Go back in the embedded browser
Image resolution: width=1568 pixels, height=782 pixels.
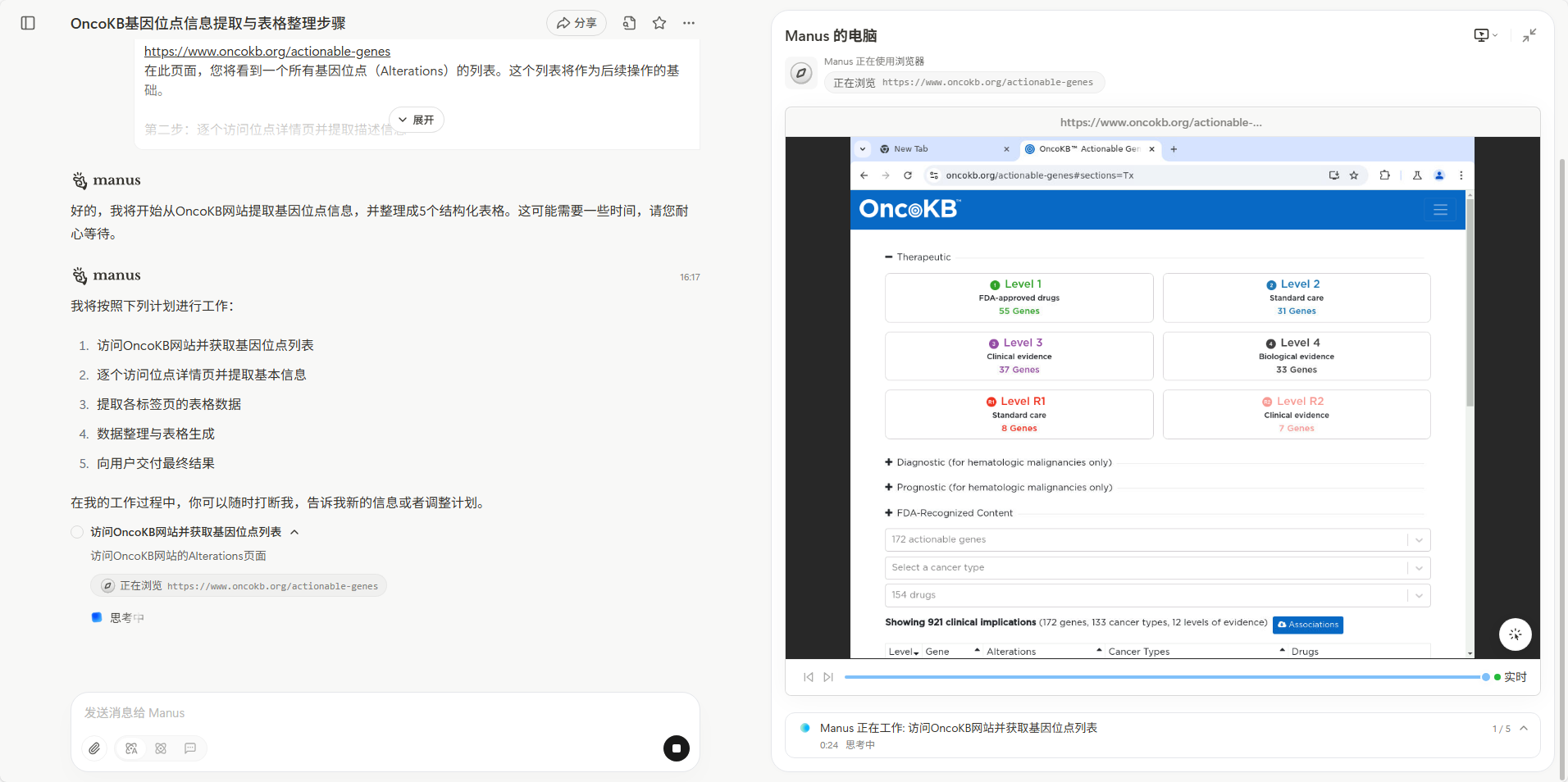[x=864, y=175]
